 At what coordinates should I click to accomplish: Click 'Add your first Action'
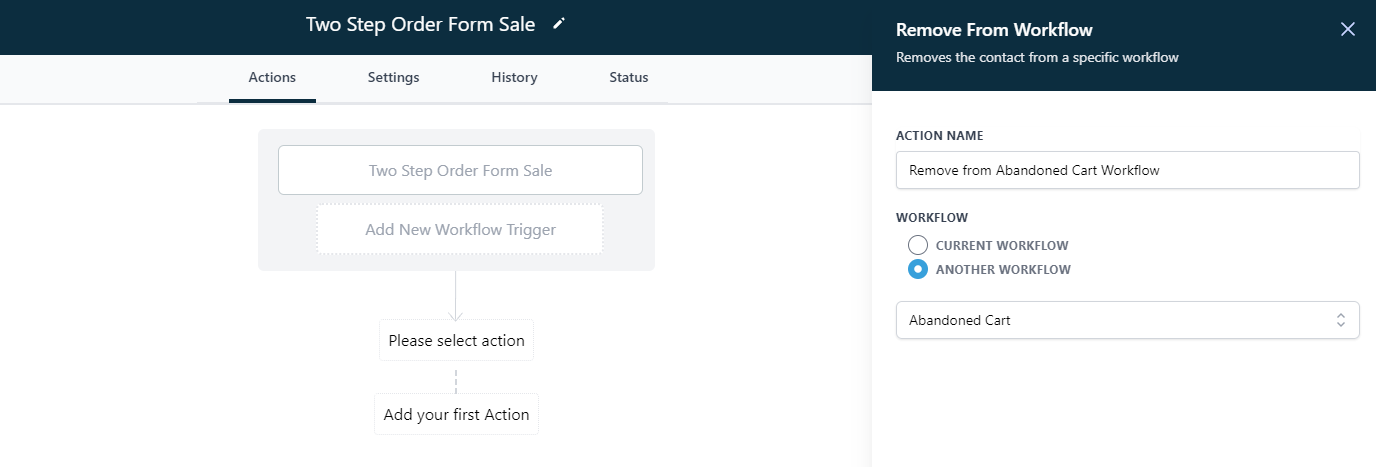click(456, 414)
